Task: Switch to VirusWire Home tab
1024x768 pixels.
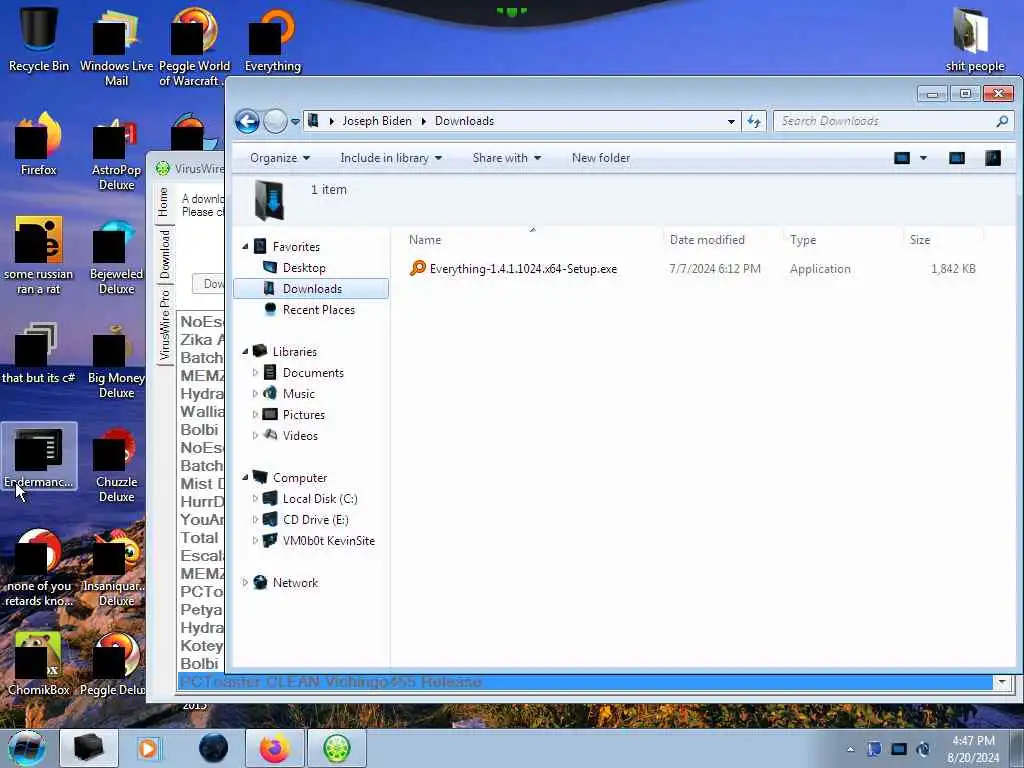Action: pyautogui.click(x=163, y=202)
